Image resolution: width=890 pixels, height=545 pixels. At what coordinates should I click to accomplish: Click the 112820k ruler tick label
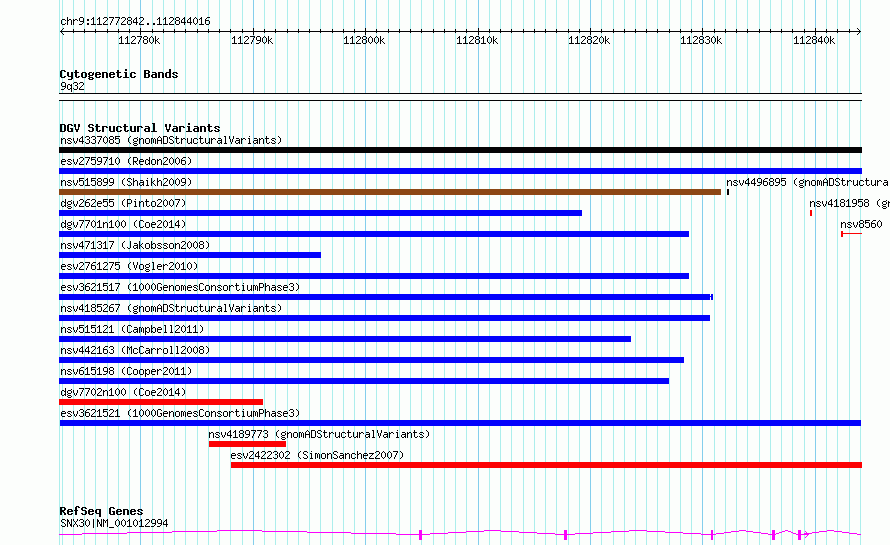[x=589, y=40]
